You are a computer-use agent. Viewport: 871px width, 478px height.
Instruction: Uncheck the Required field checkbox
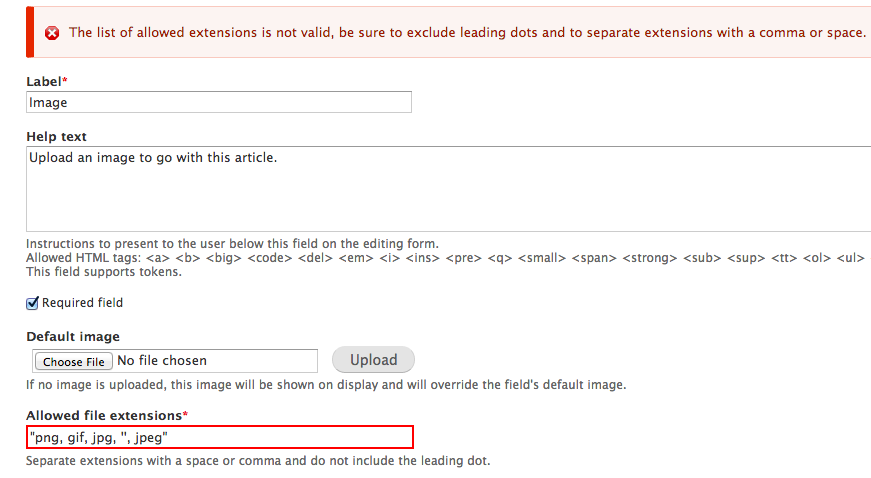click(32, 302)
